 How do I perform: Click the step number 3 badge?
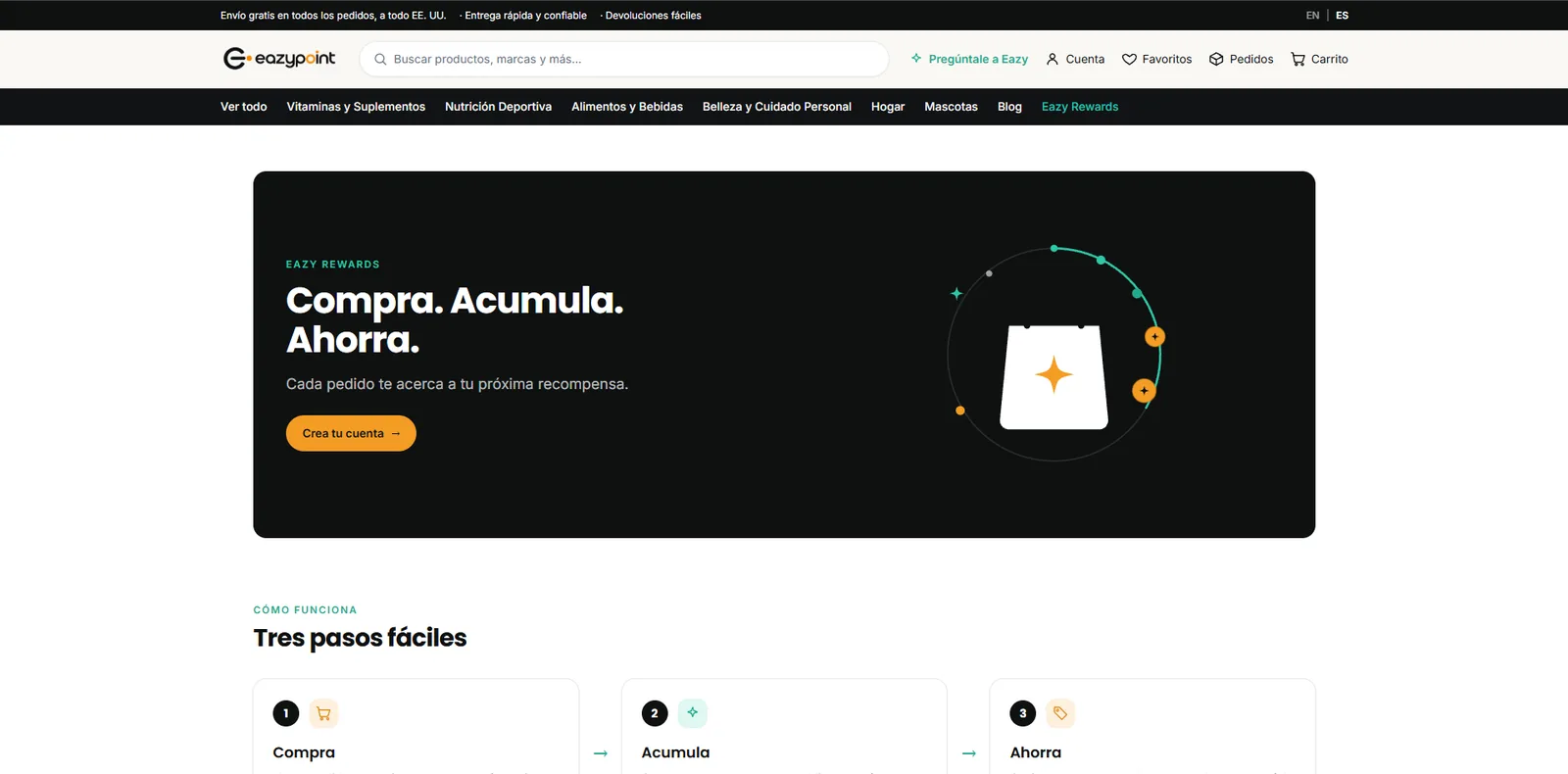pyautogui.click(x=1023, y=713)
